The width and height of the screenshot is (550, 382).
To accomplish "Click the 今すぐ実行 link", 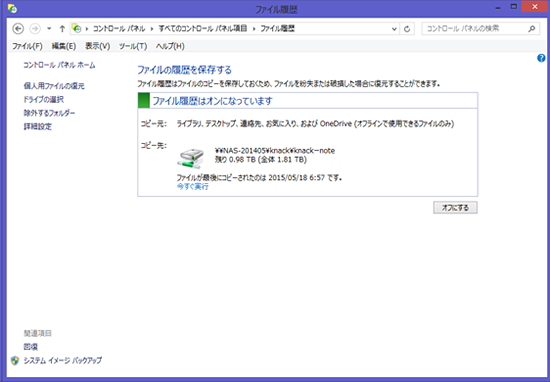I will (x=193, y=187).
